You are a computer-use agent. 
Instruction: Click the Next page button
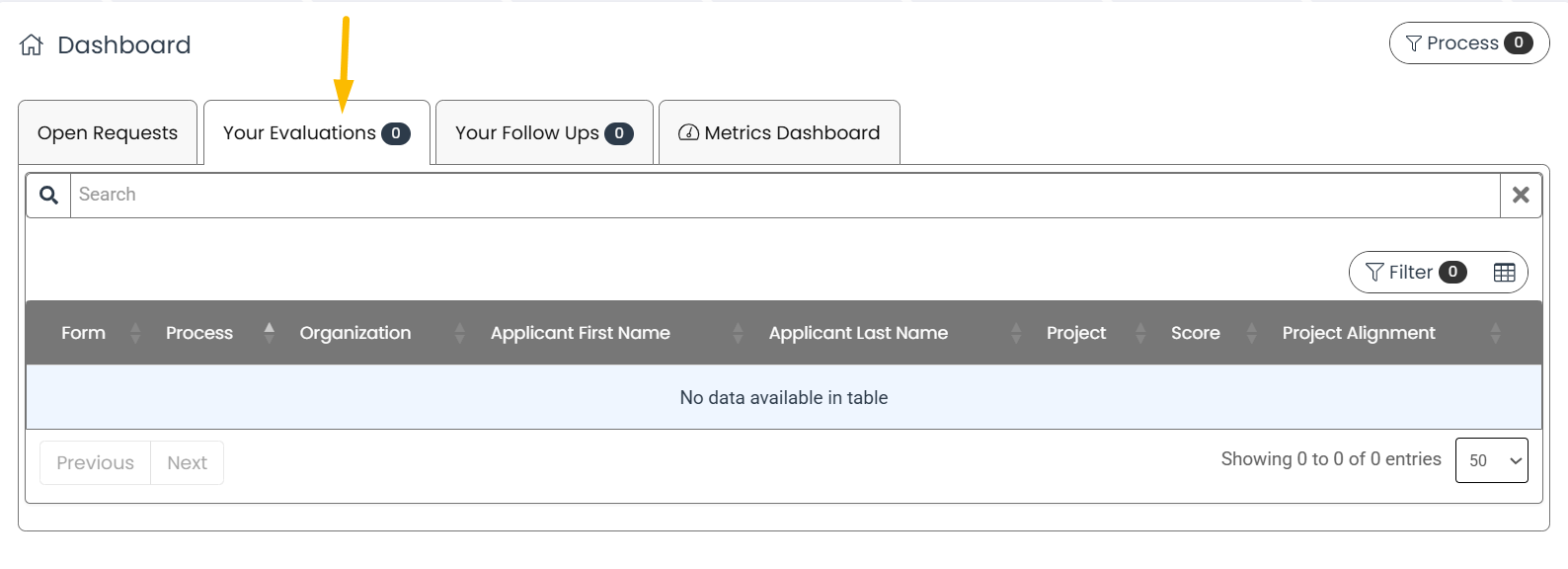187,463
